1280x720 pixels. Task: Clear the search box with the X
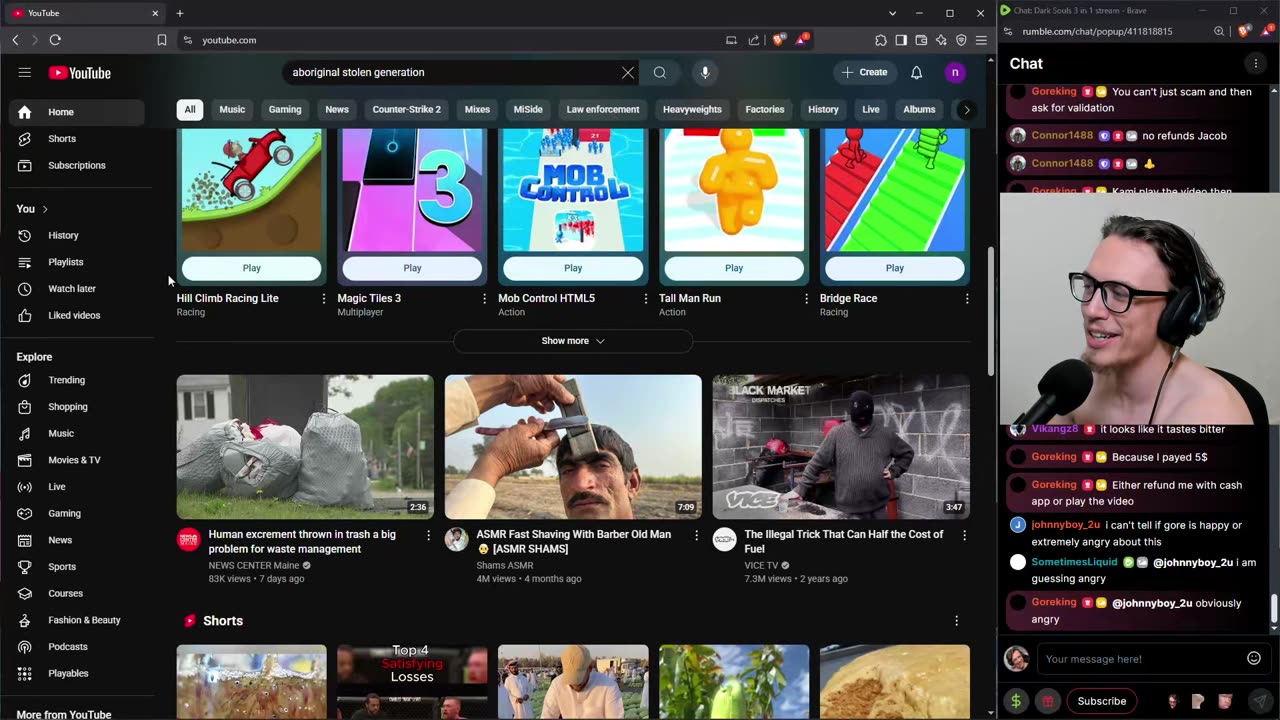pyautogui.click(x=628, y=72)
